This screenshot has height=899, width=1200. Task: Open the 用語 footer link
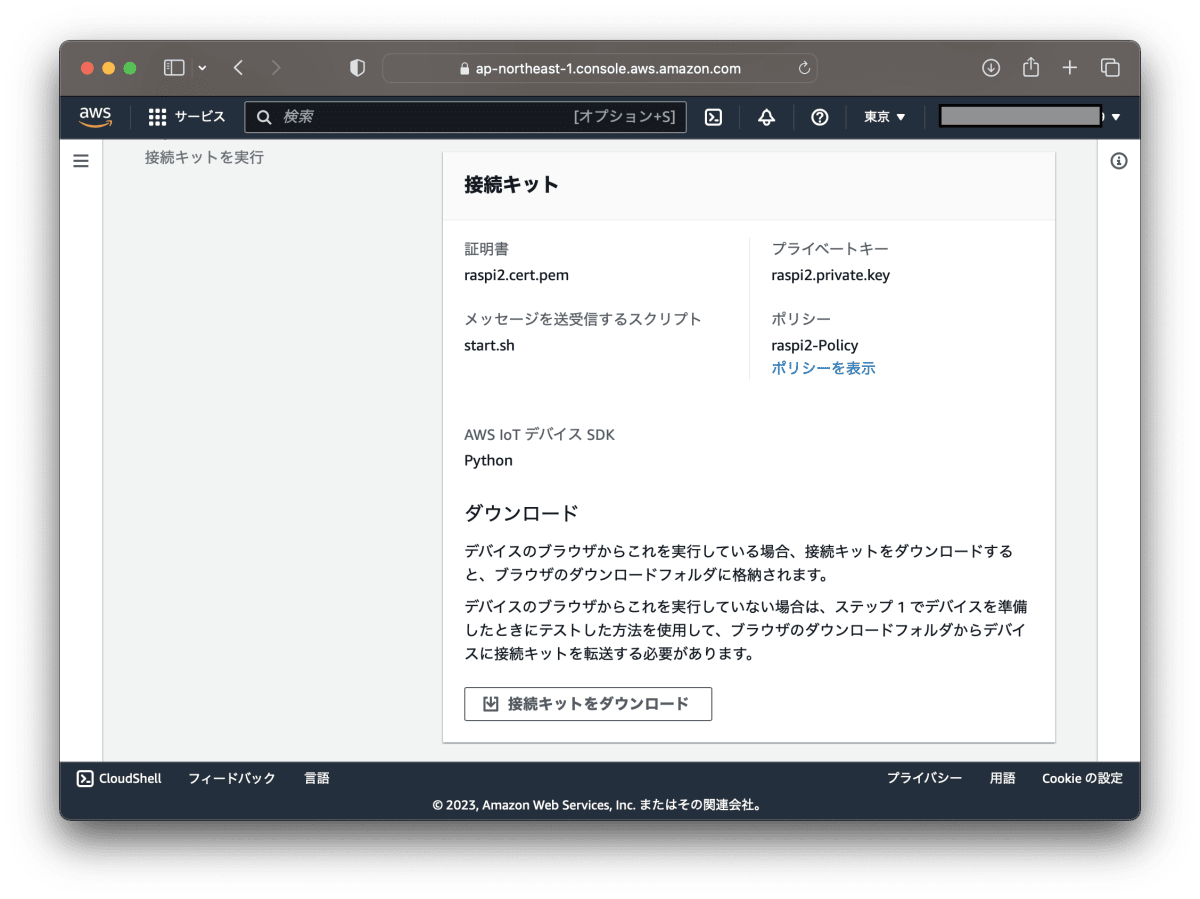(x=1002, y=778)
